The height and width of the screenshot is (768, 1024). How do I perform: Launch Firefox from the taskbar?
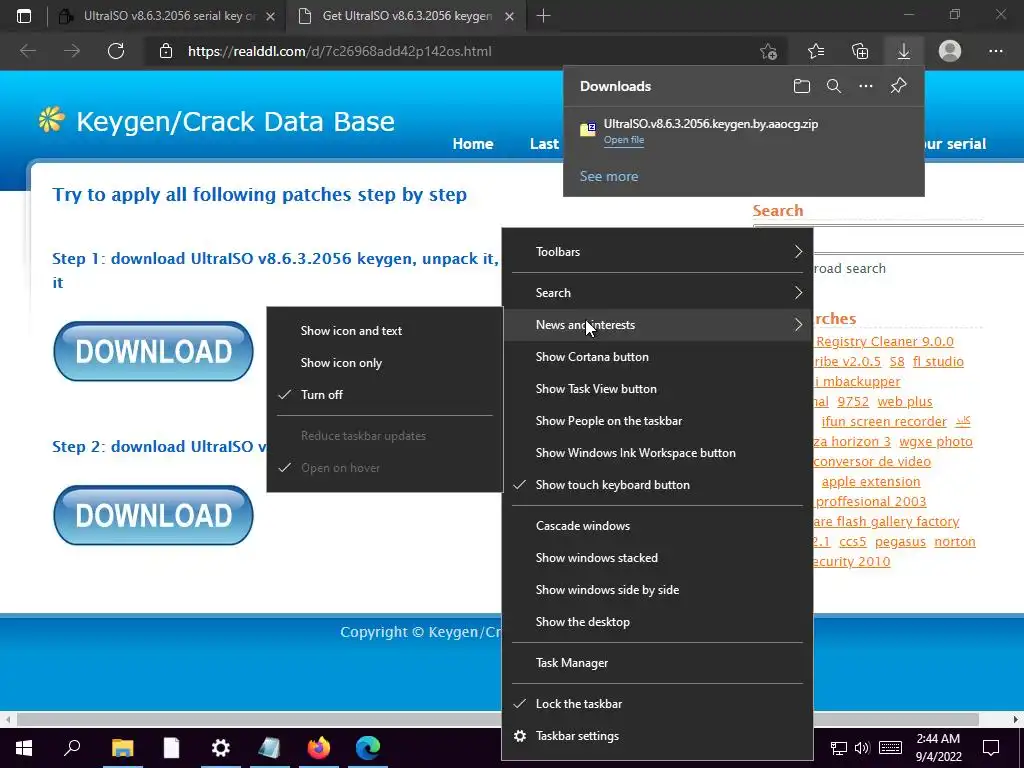click(319, 748)
